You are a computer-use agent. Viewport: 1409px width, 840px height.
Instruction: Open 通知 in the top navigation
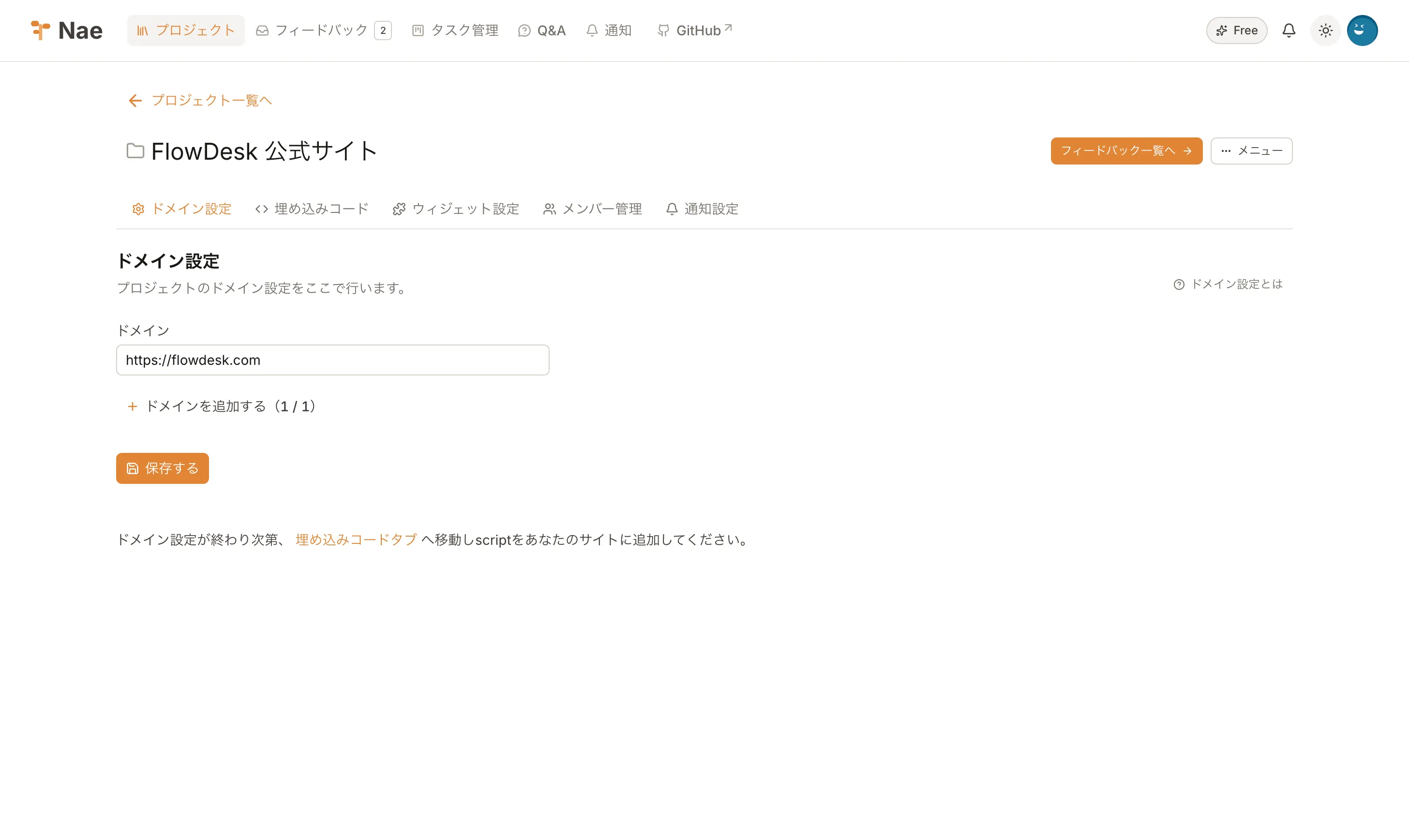coord(609,30)
